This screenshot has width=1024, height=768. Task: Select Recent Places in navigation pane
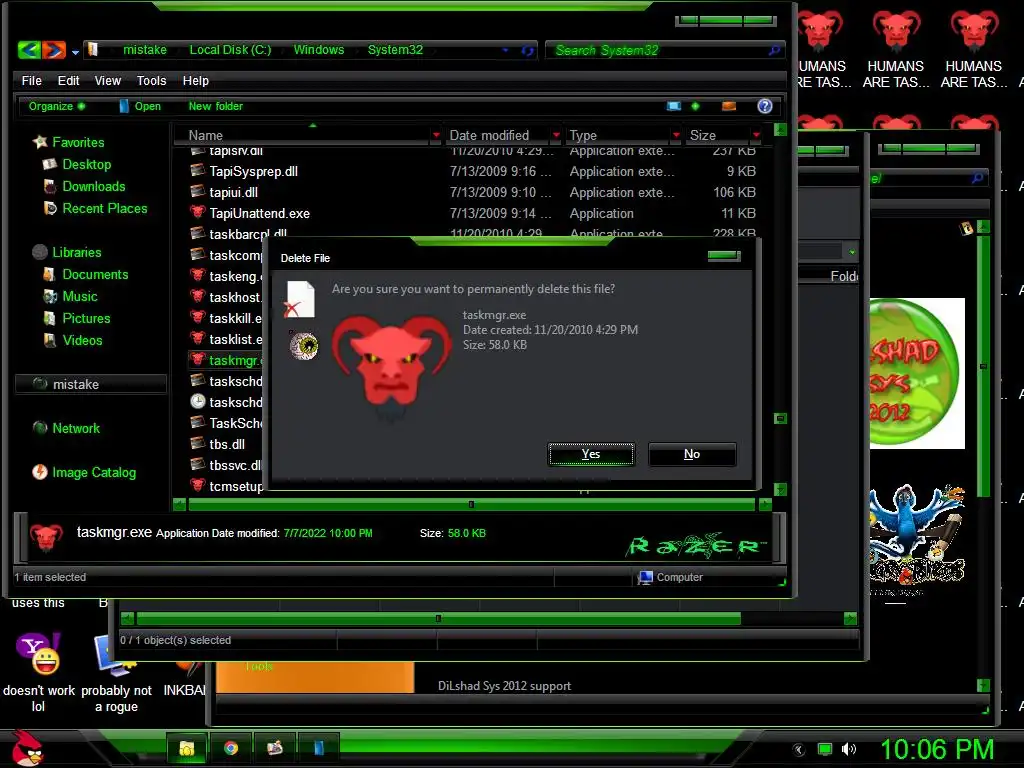tap(95, 208)
